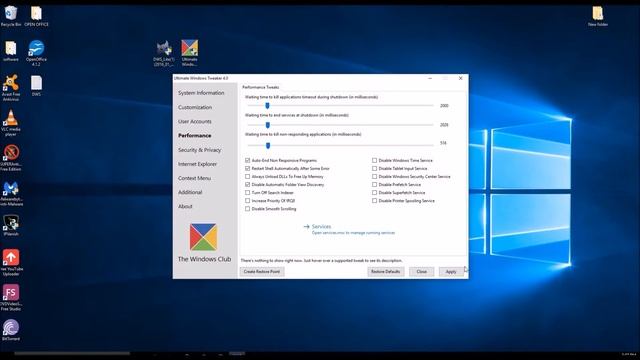Check Disable Tablet Input Service
This screenshot has width=640, height=360.
click(x=374, y=168)
